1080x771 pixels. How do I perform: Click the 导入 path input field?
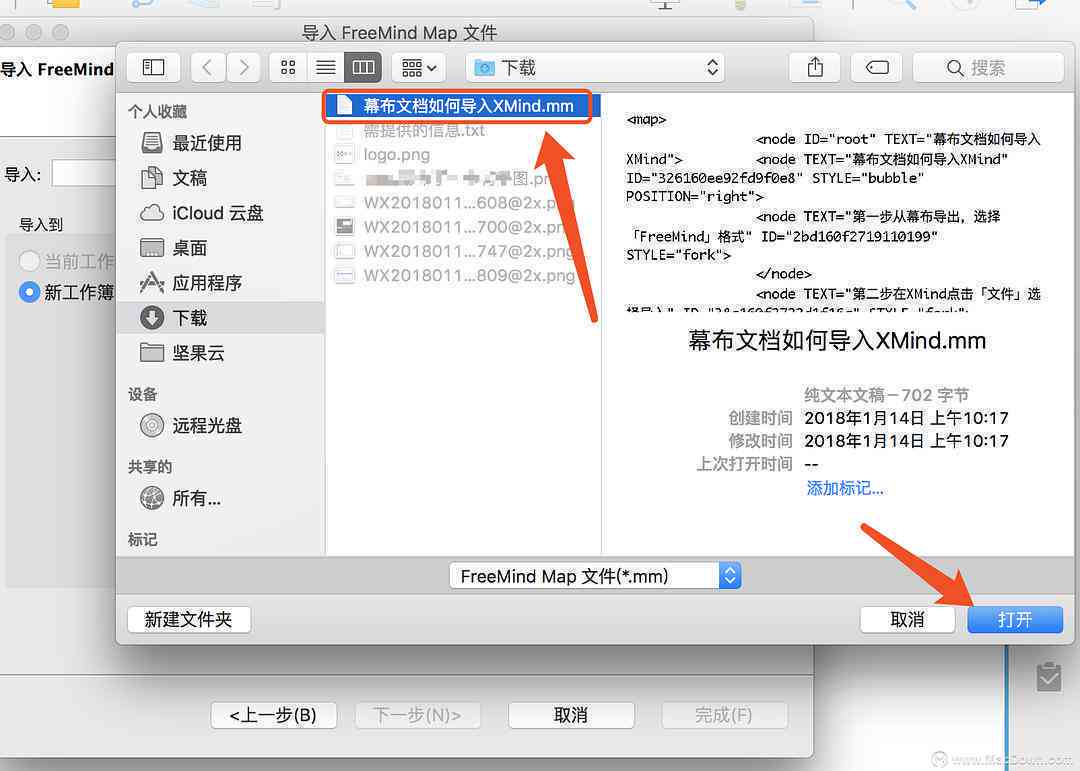(84, 173)
